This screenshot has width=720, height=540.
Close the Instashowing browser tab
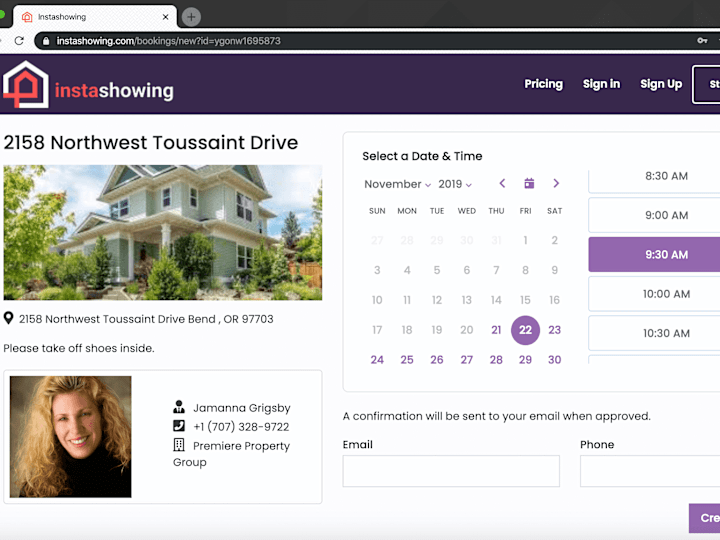pyautogui.click(x=165, y=17)
